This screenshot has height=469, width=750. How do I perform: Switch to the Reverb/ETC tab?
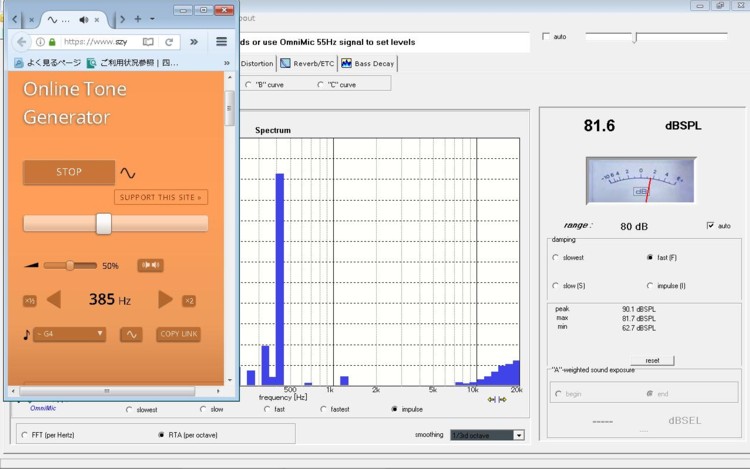click(307, 63)
